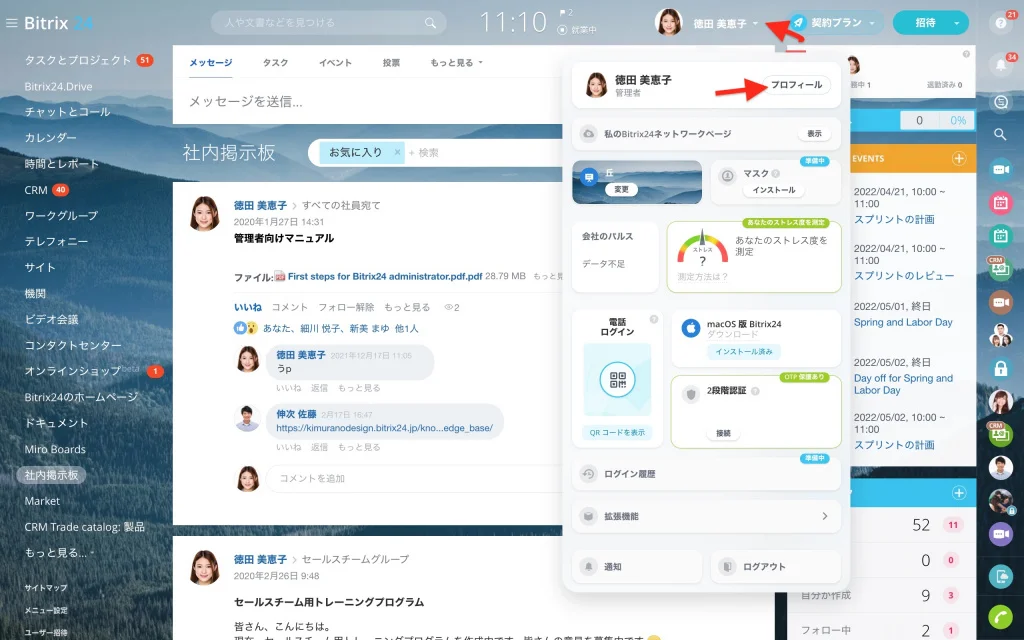Open the hamburger menu beside Bitrix logo

coord(11,23)
